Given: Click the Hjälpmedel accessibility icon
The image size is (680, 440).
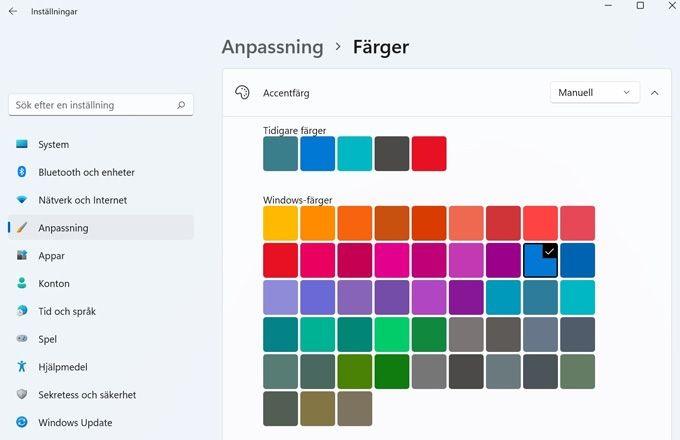Looking at the screenshot, I should pos(22,366).
